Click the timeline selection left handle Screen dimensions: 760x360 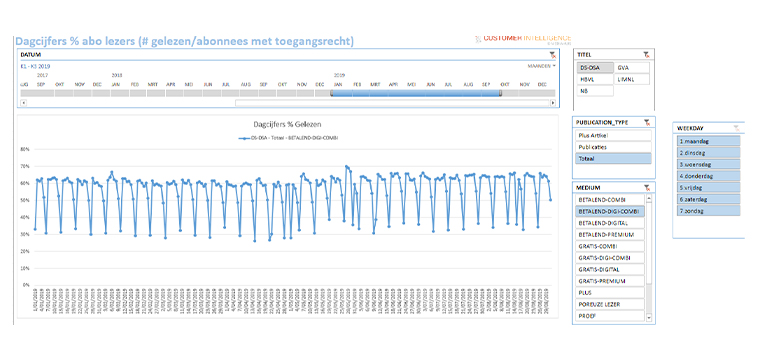pos(332,93)
